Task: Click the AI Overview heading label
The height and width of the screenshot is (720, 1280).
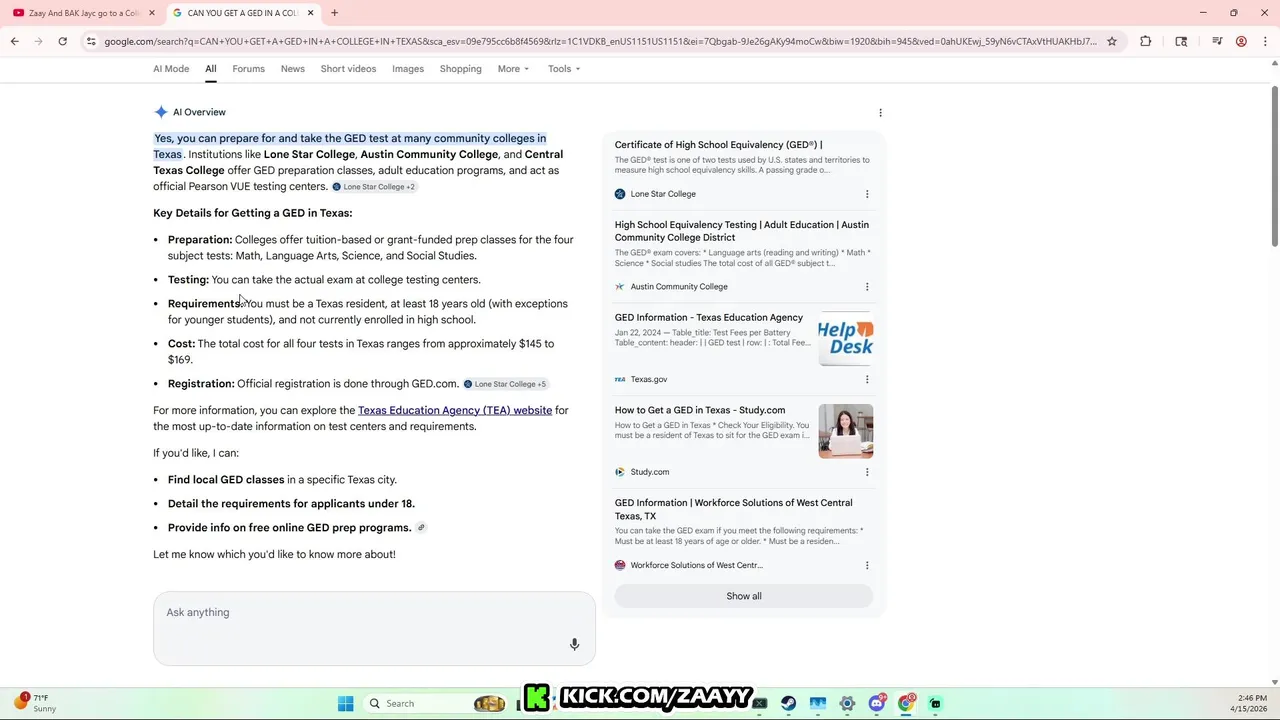Action: point(199,112)
